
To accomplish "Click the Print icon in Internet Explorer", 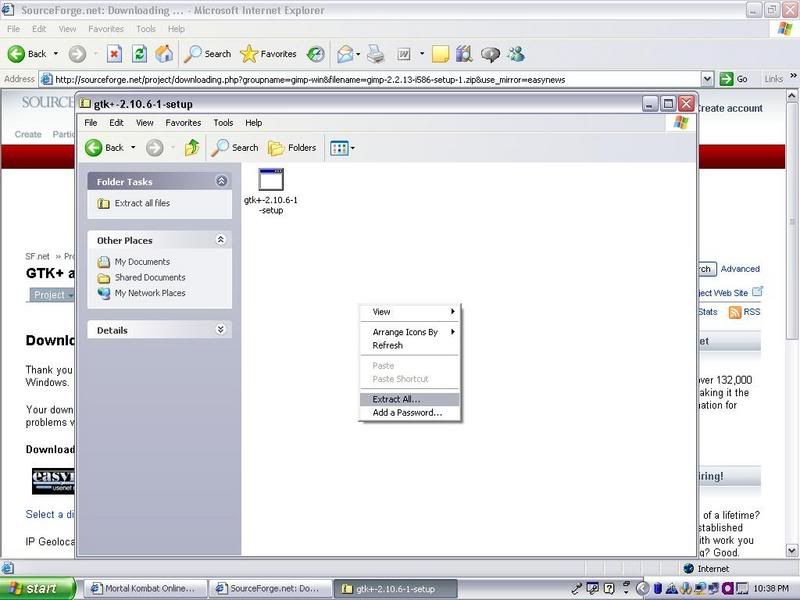I will pos(376,54).
